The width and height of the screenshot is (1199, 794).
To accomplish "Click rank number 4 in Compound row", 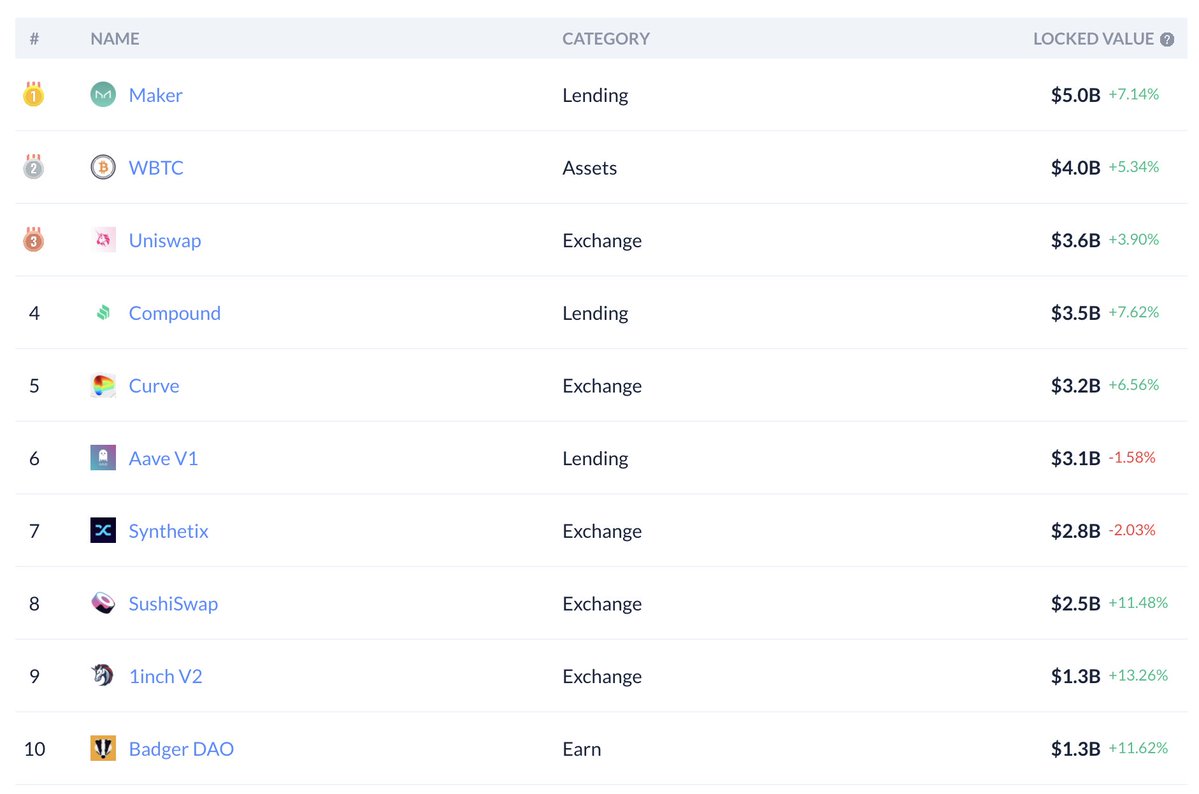I will pyautogui.click(x=34, y=313).
